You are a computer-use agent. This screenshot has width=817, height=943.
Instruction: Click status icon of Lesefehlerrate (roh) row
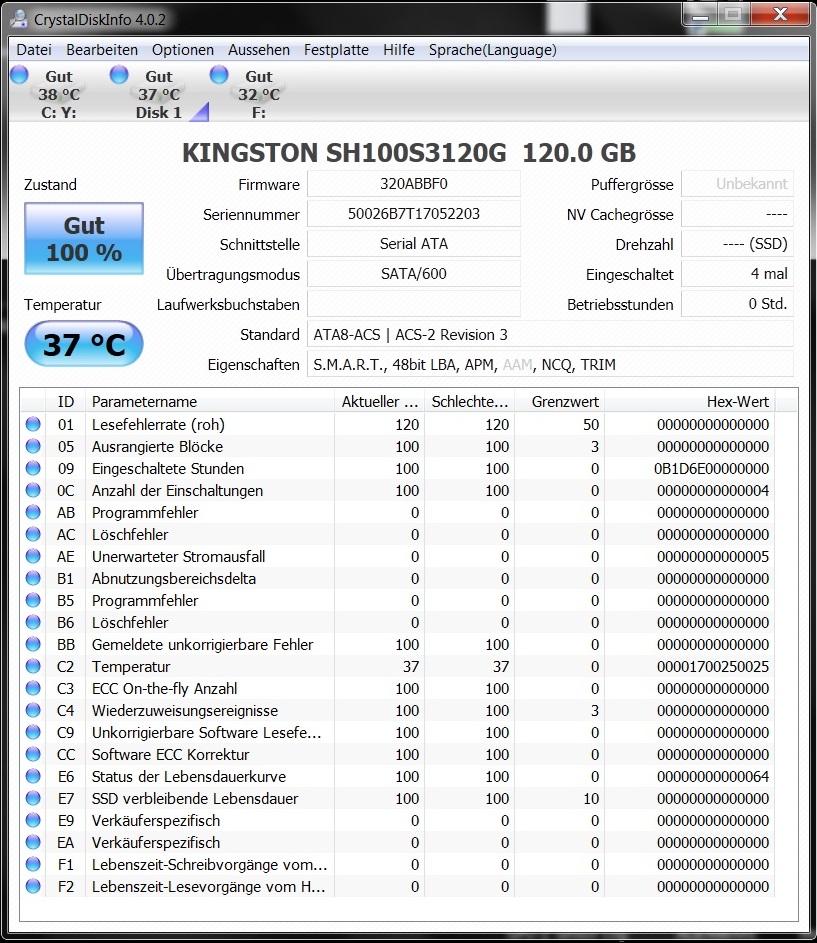pyautogui.click(x=33, y=424)
